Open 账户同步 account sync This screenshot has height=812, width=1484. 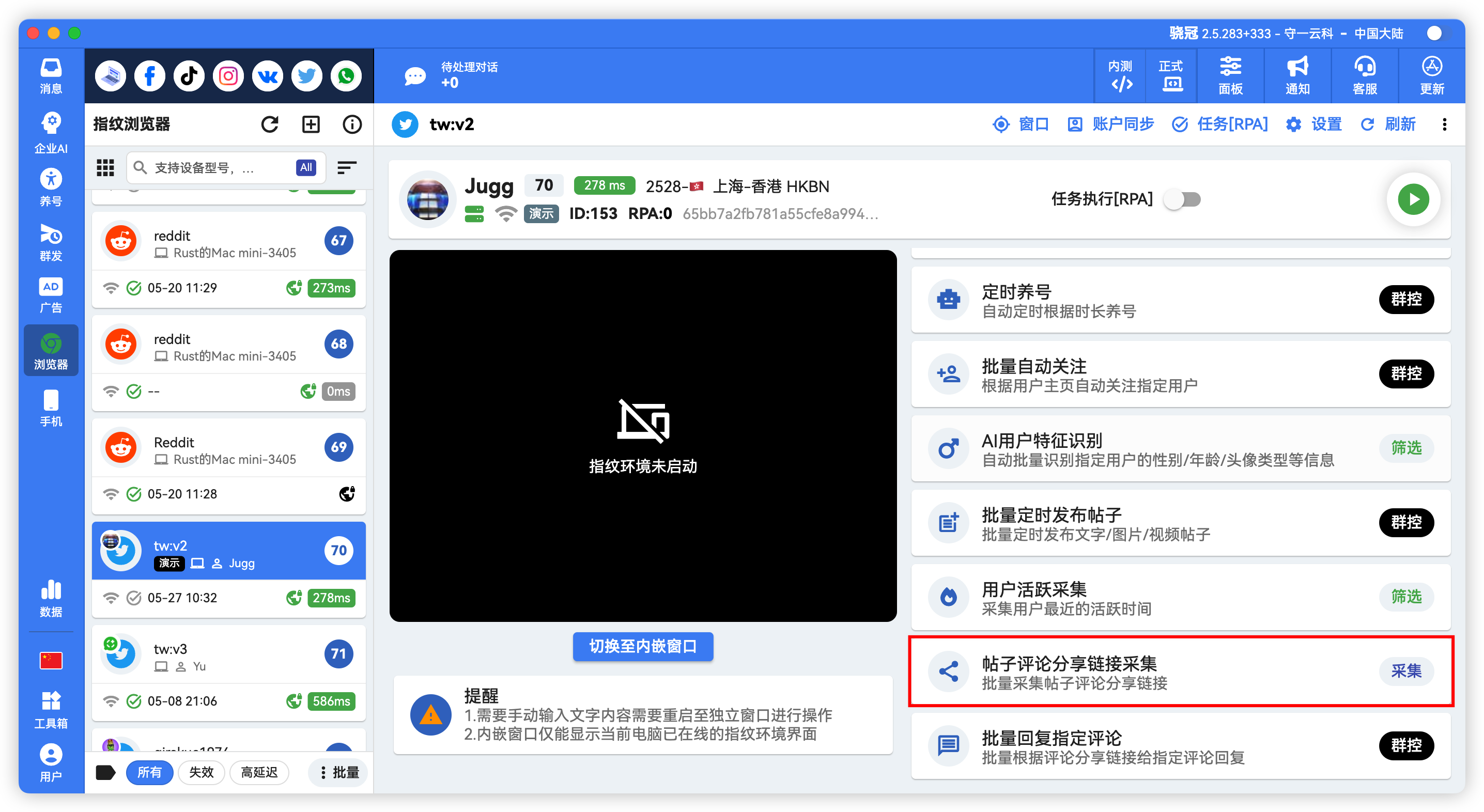(x=1111, y=124)
